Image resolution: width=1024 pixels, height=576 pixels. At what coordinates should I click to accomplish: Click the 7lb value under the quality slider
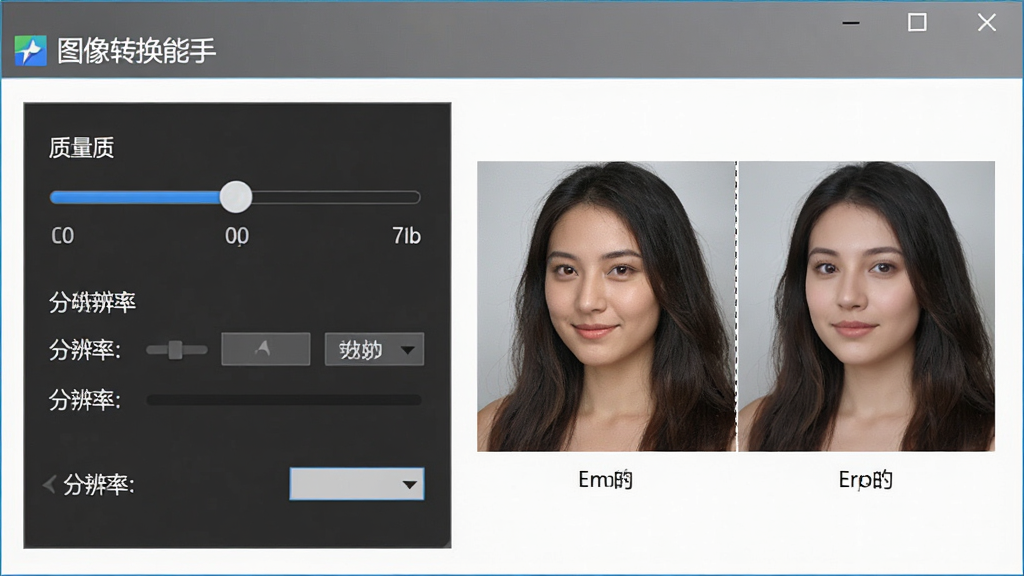point(406,235)
